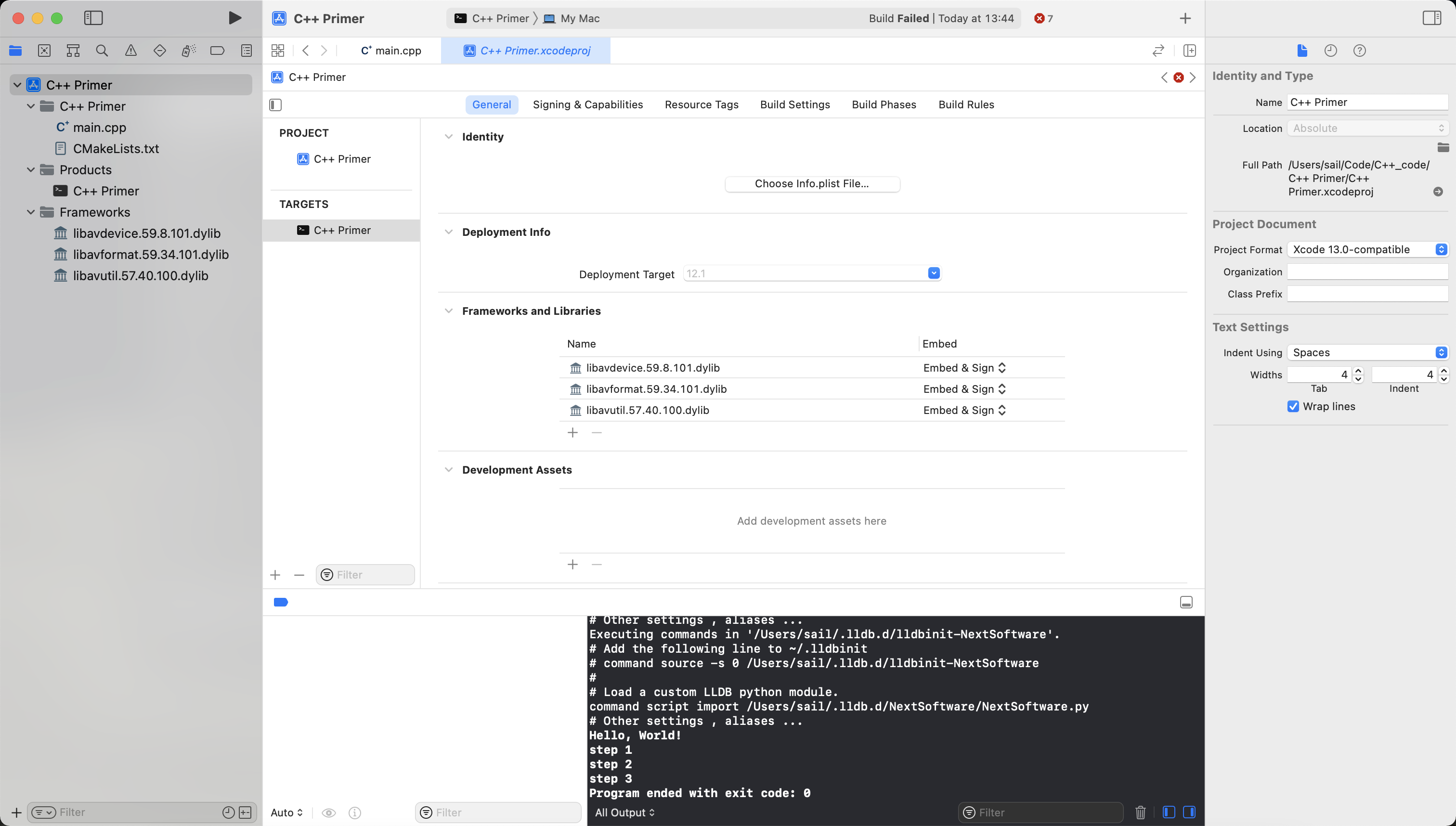This screenshot has width=1456, height=826.
Task: Go forward in editor history
Action: tap(324, 51)
